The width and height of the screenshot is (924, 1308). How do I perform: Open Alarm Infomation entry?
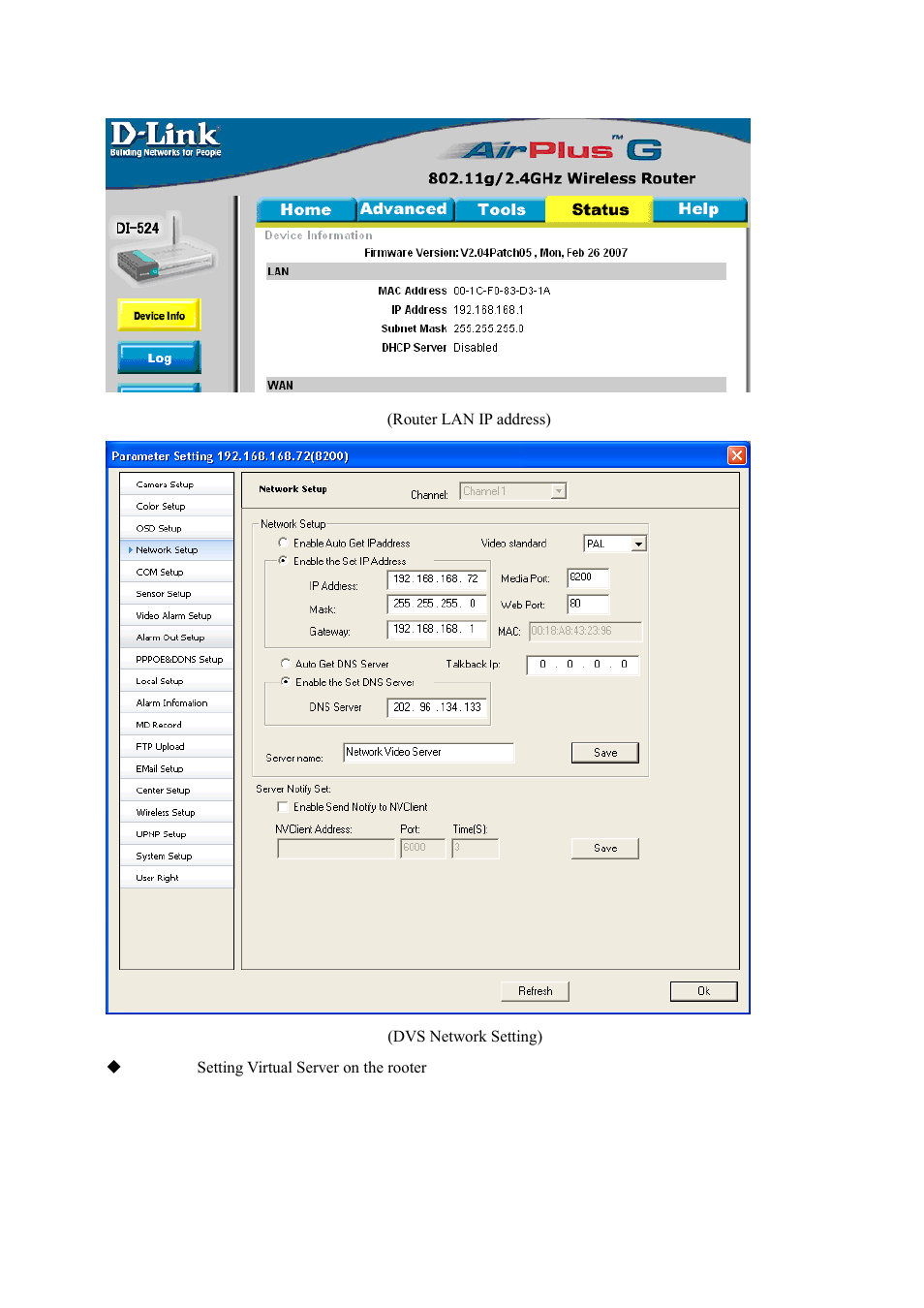pos(176,703)
